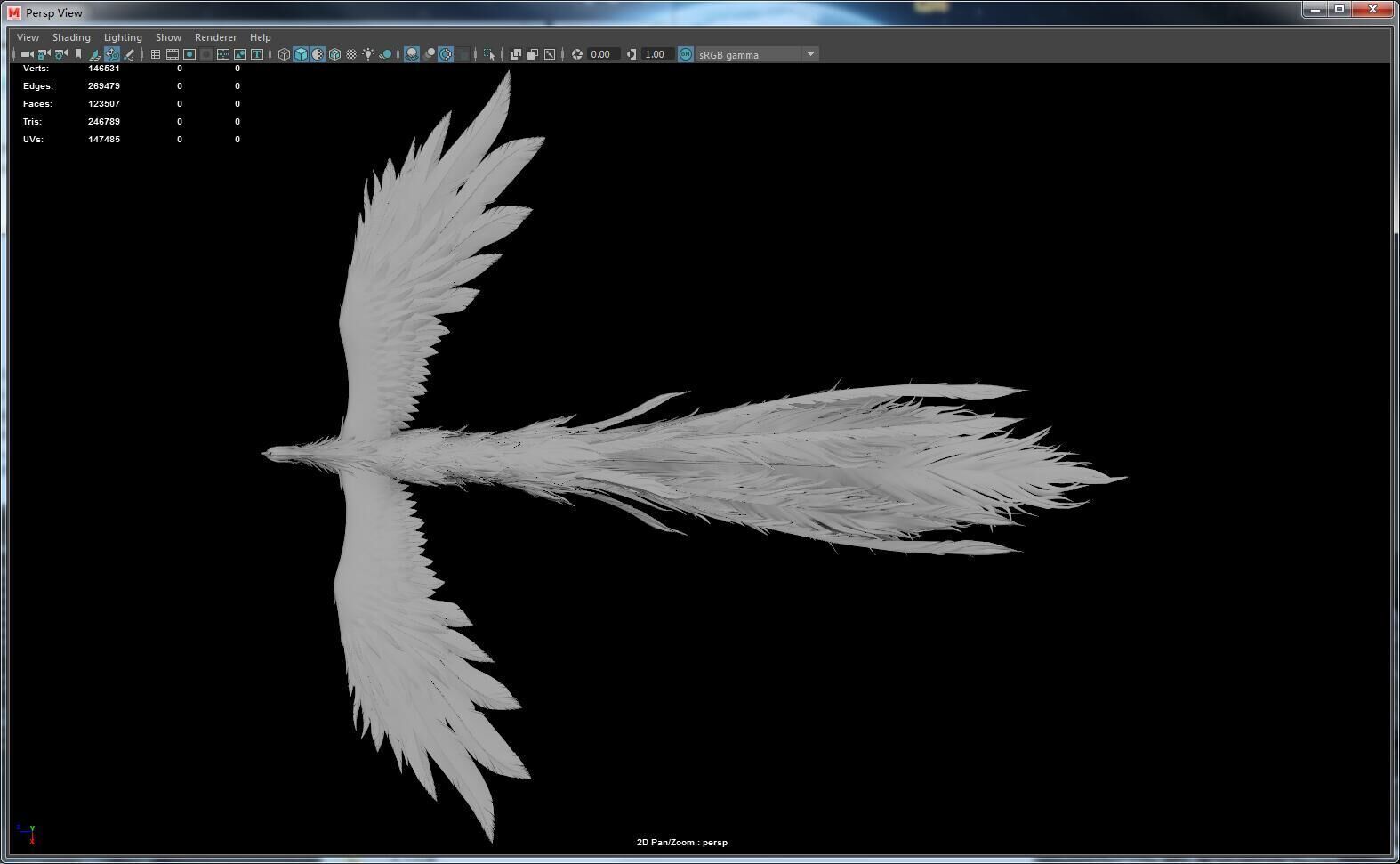Toggle Multisample Anti-aliasing icon
The image size is (1400, 864).
(x=446, y=54)
